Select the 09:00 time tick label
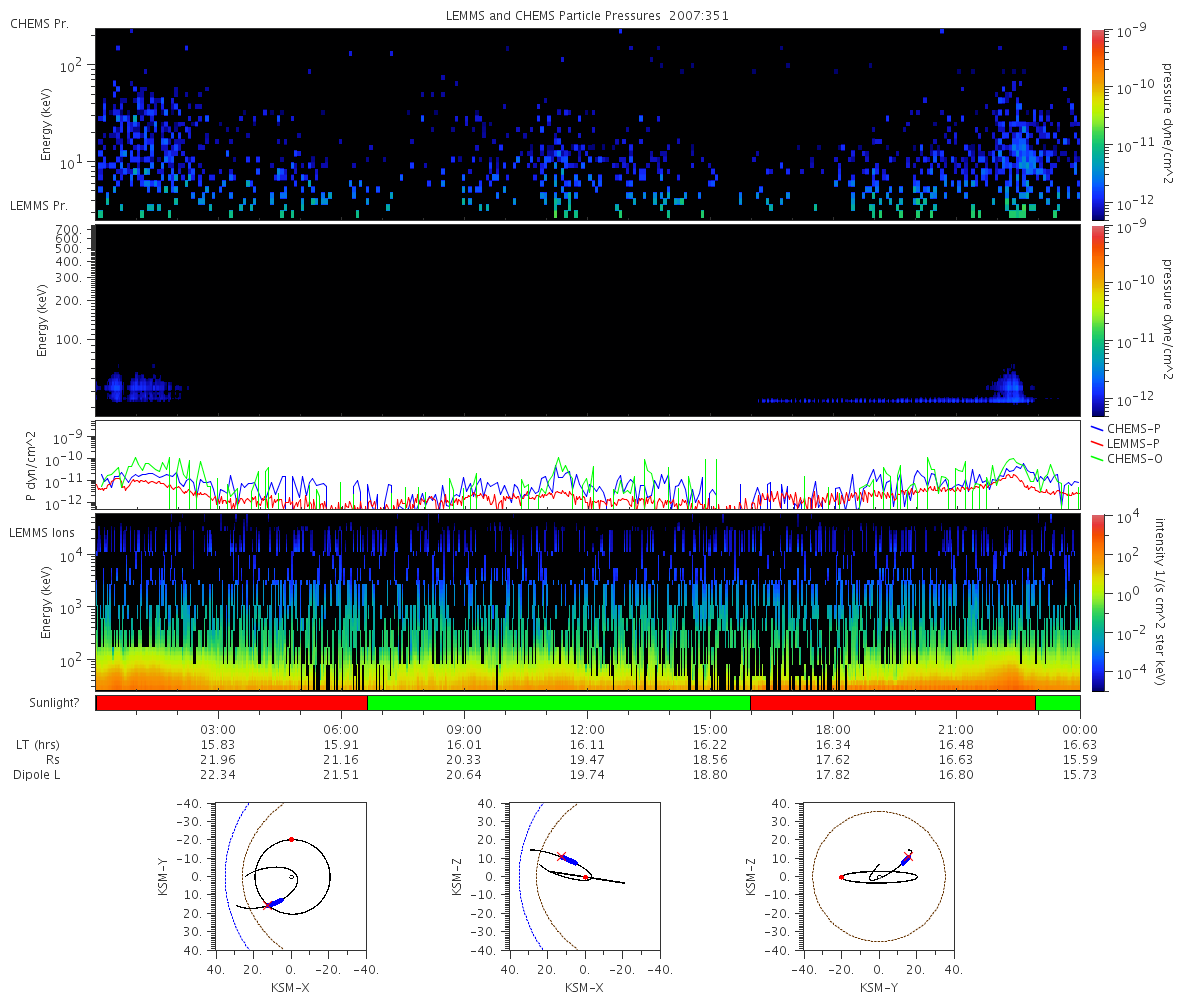 (x=465, y=729)
